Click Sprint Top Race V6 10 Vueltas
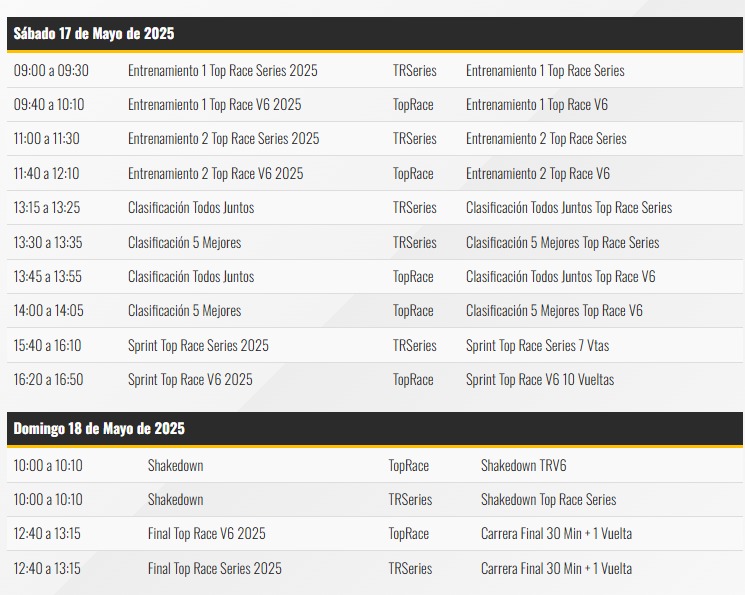745x595 pixels. pos(540,380)
